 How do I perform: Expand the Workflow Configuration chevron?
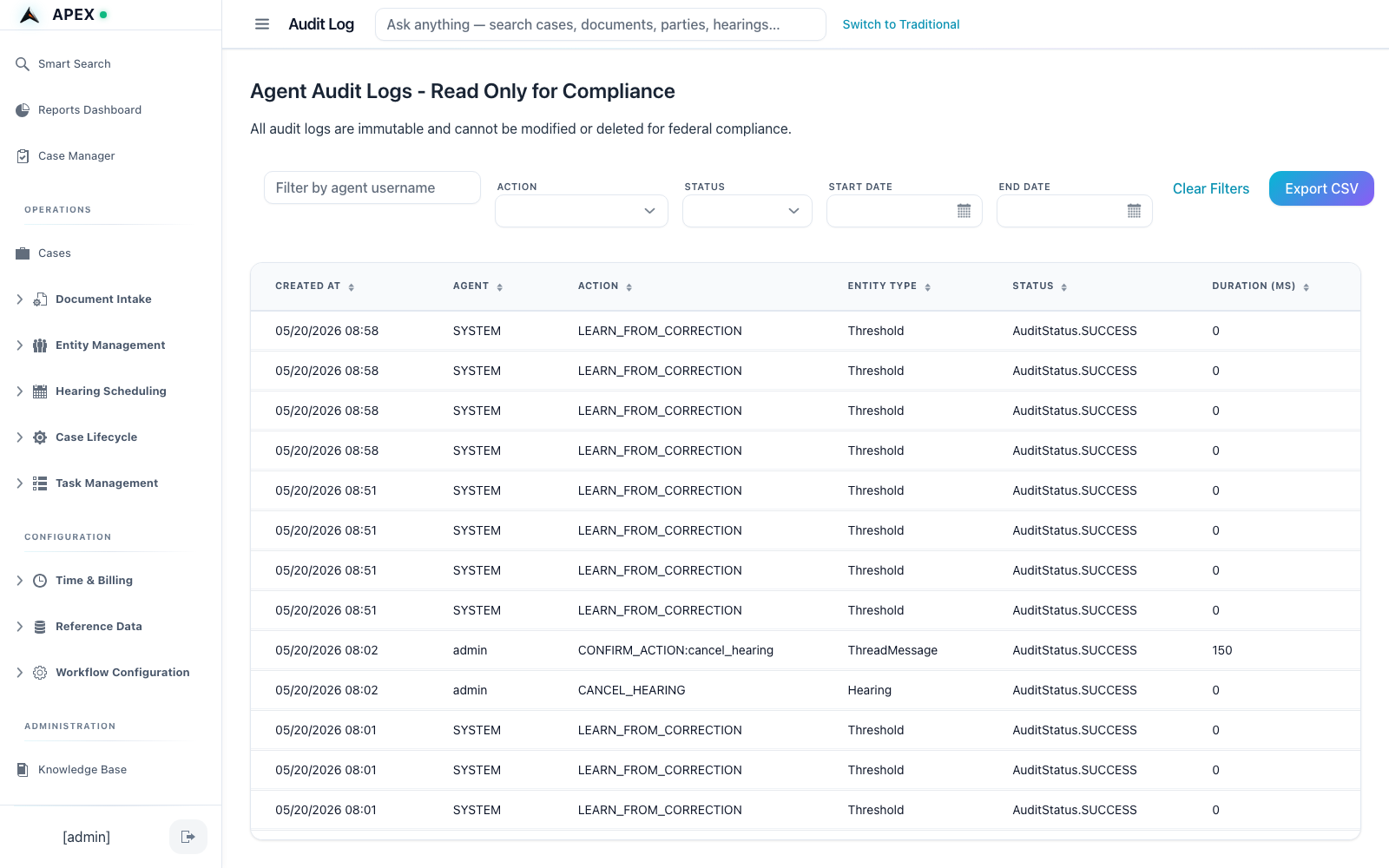(x=19, y=673)
